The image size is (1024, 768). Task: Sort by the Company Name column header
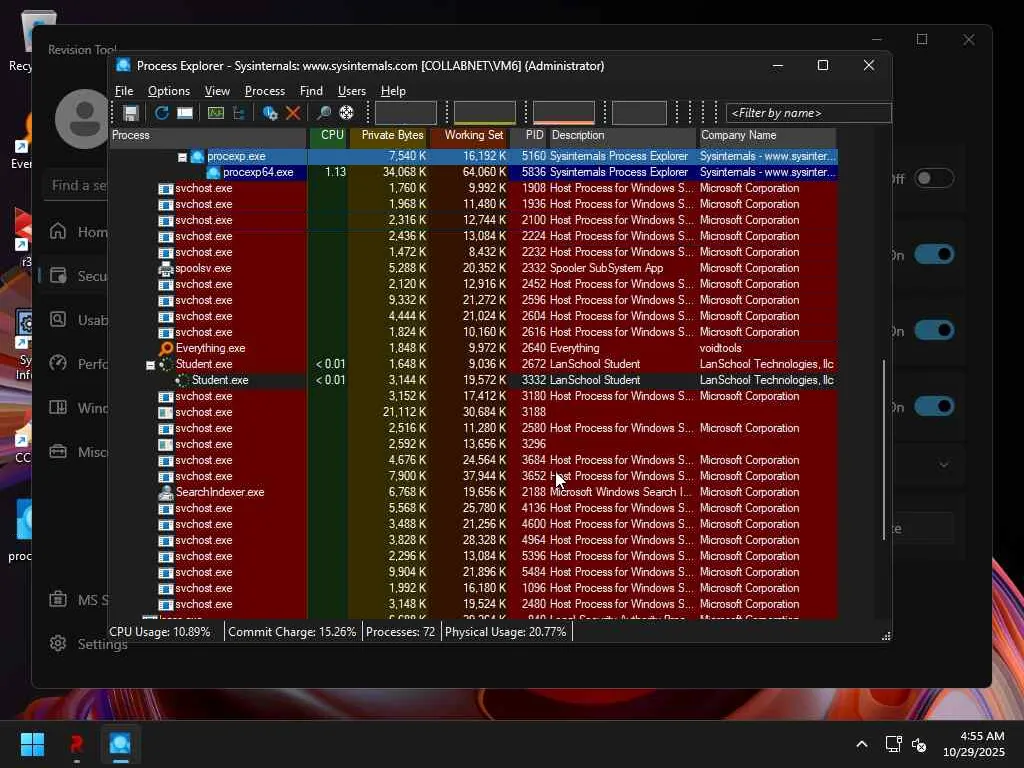click(x=767, y=135)
